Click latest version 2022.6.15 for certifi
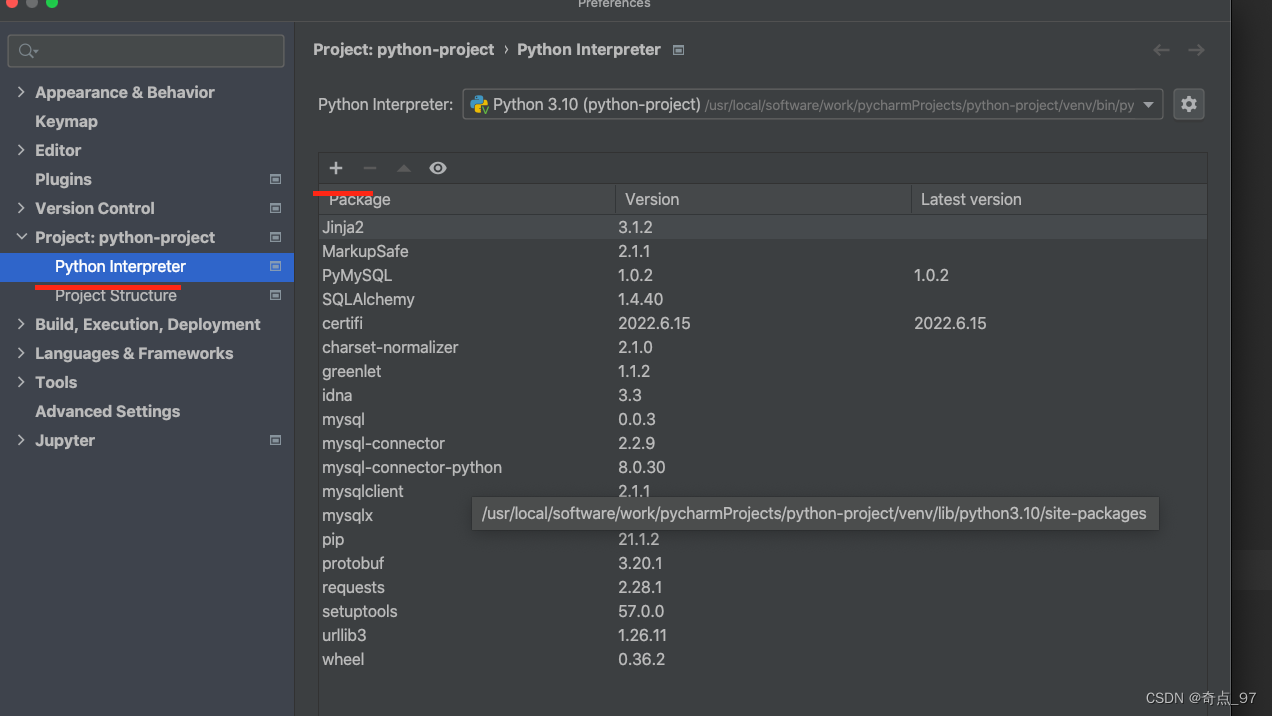 pos(950,323)
